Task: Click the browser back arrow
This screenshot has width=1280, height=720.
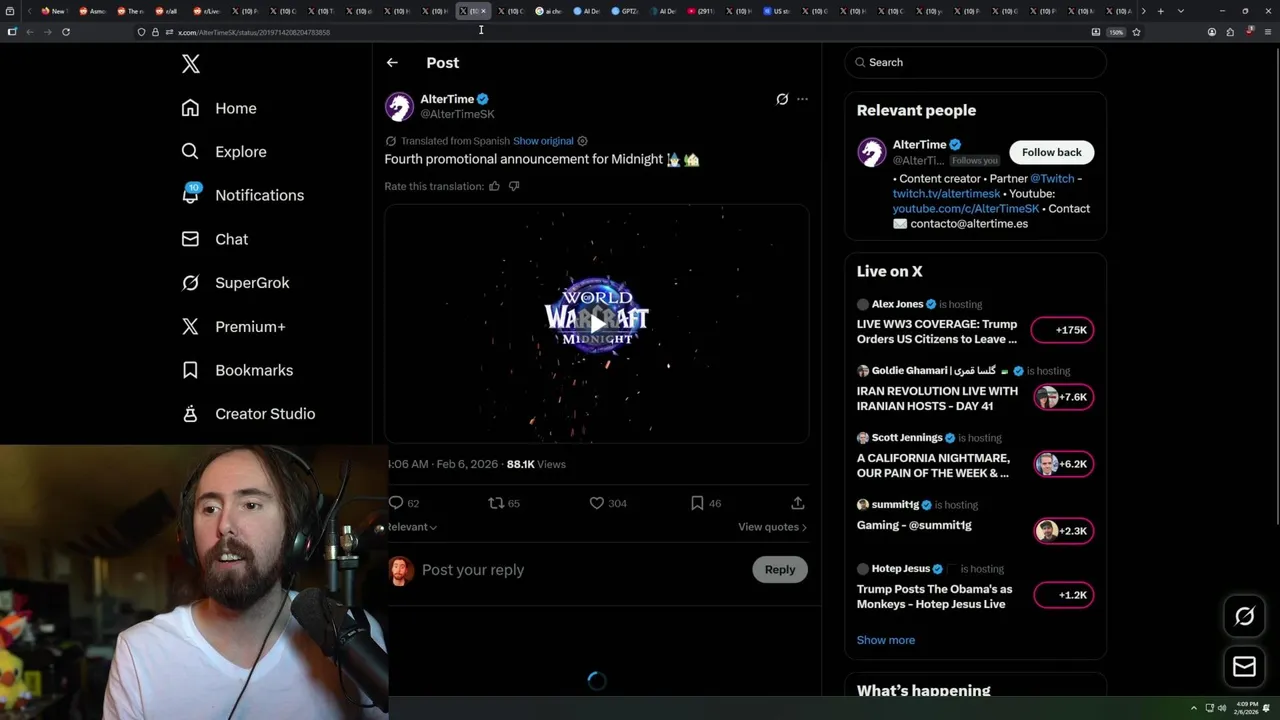Action: pos(30,32)
